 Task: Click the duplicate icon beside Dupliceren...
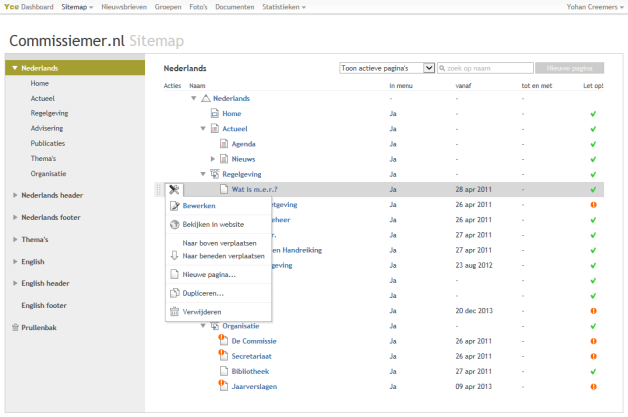tap(175, 293)
